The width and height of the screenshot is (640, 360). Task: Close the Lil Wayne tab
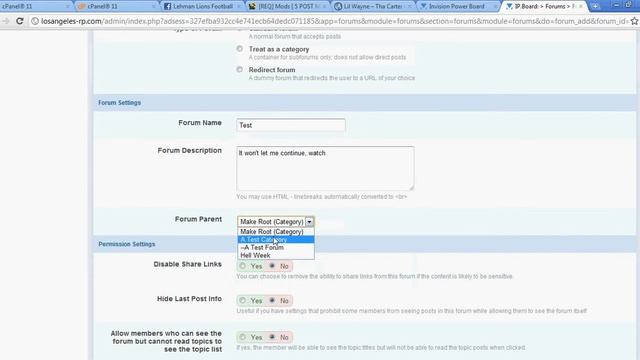pos(409,7)
